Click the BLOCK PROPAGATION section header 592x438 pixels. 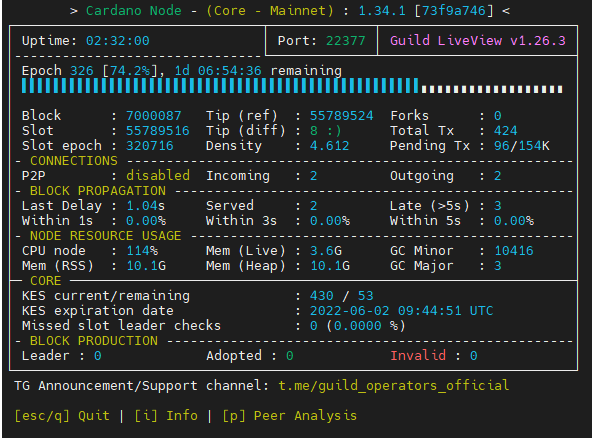[98, 191]
